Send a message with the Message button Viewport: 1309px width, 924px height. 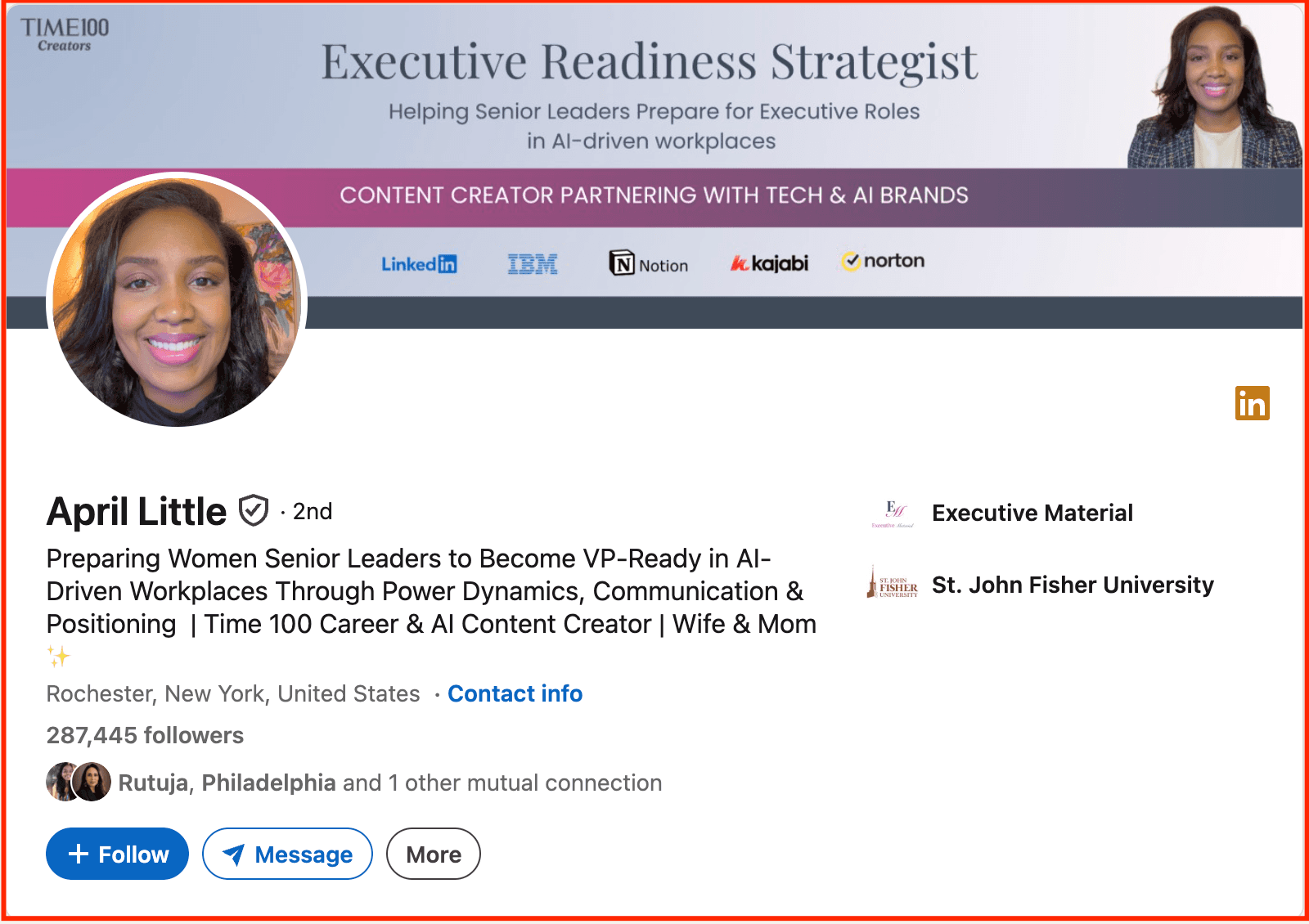click(x=287, y=854)
